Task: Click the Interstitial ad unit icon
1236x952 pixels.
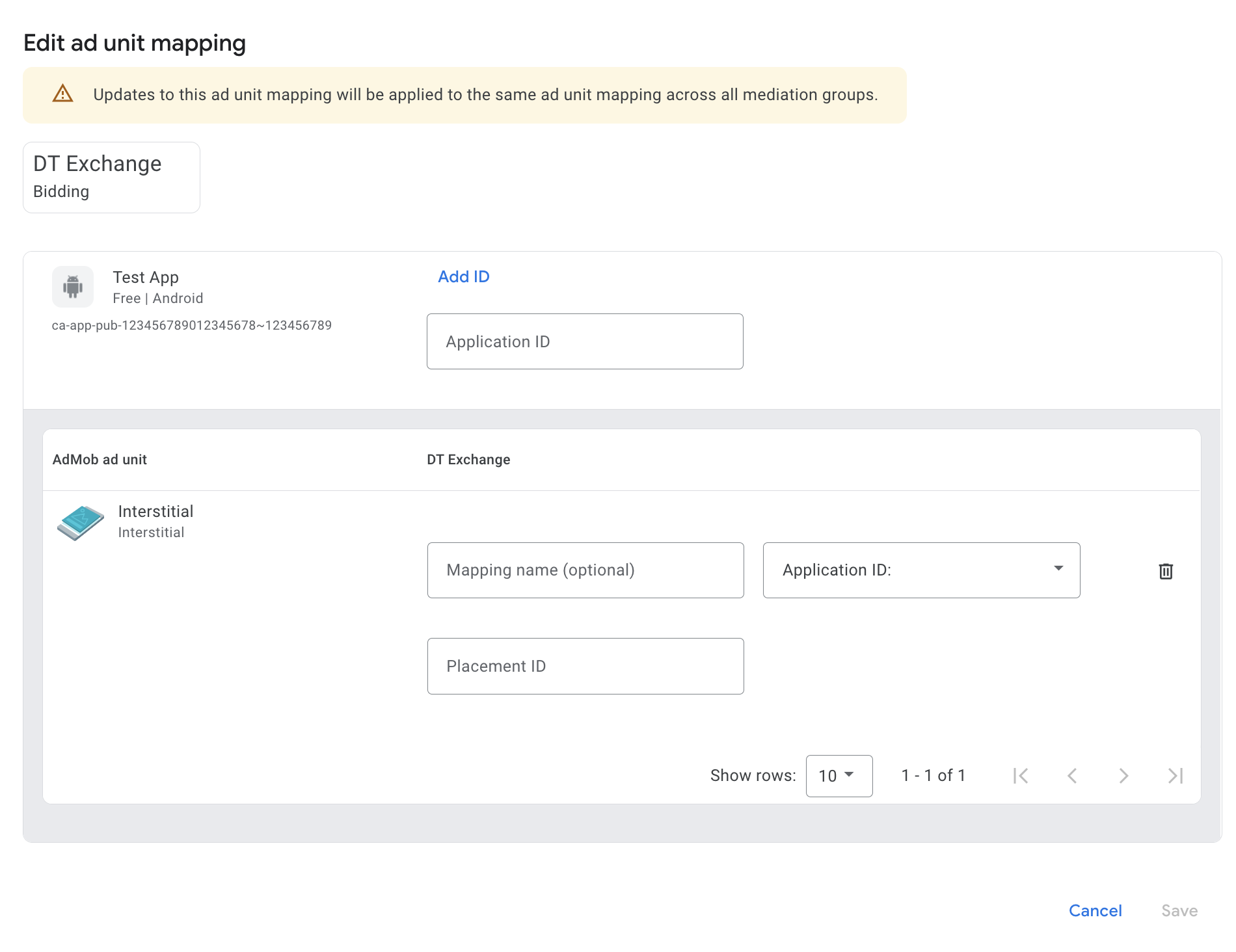Action: (x=81, y=522)
